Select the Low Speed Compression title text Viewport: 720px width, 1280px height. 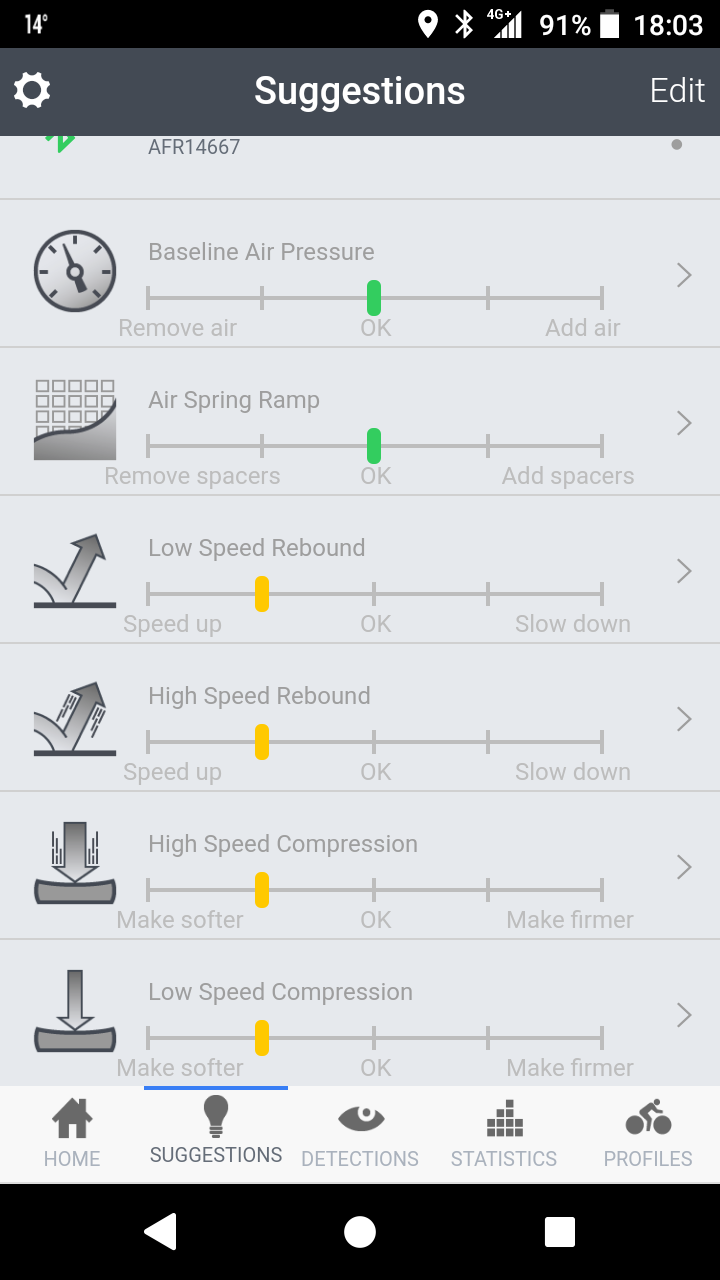coord(280,992)
